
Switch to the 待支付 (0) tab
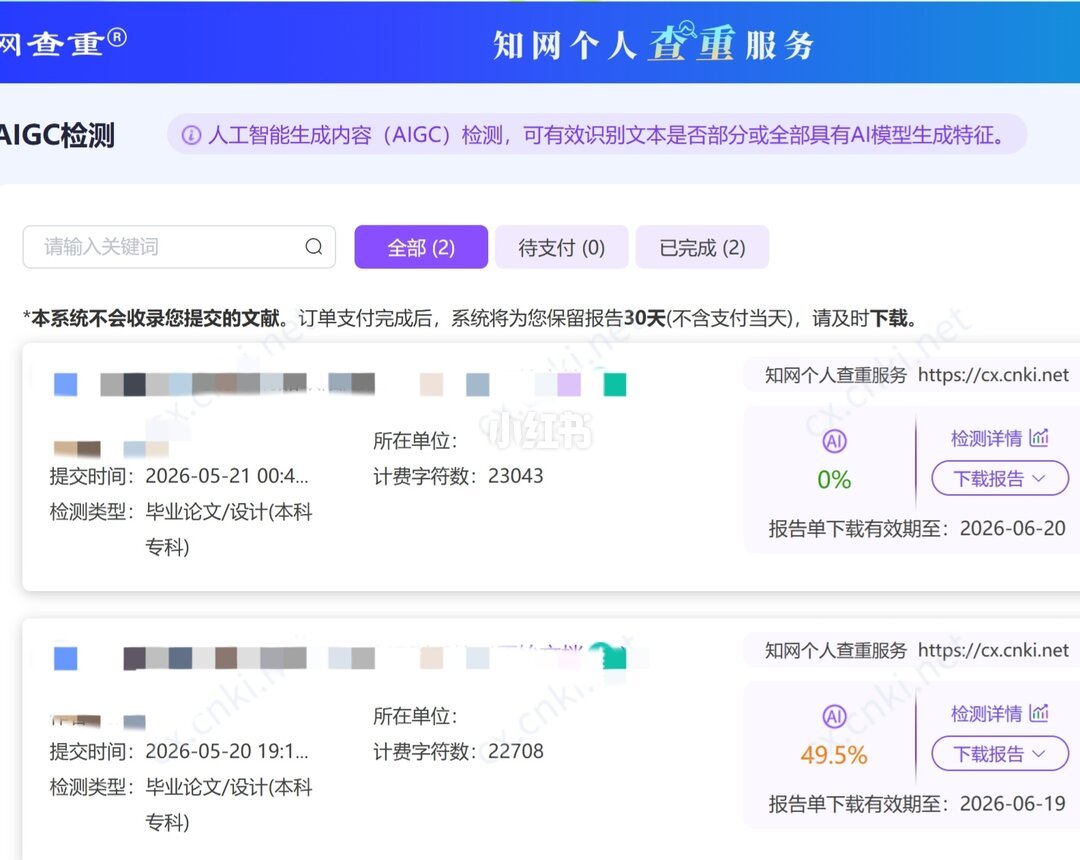pyautogui.click(x=561, y=247)
